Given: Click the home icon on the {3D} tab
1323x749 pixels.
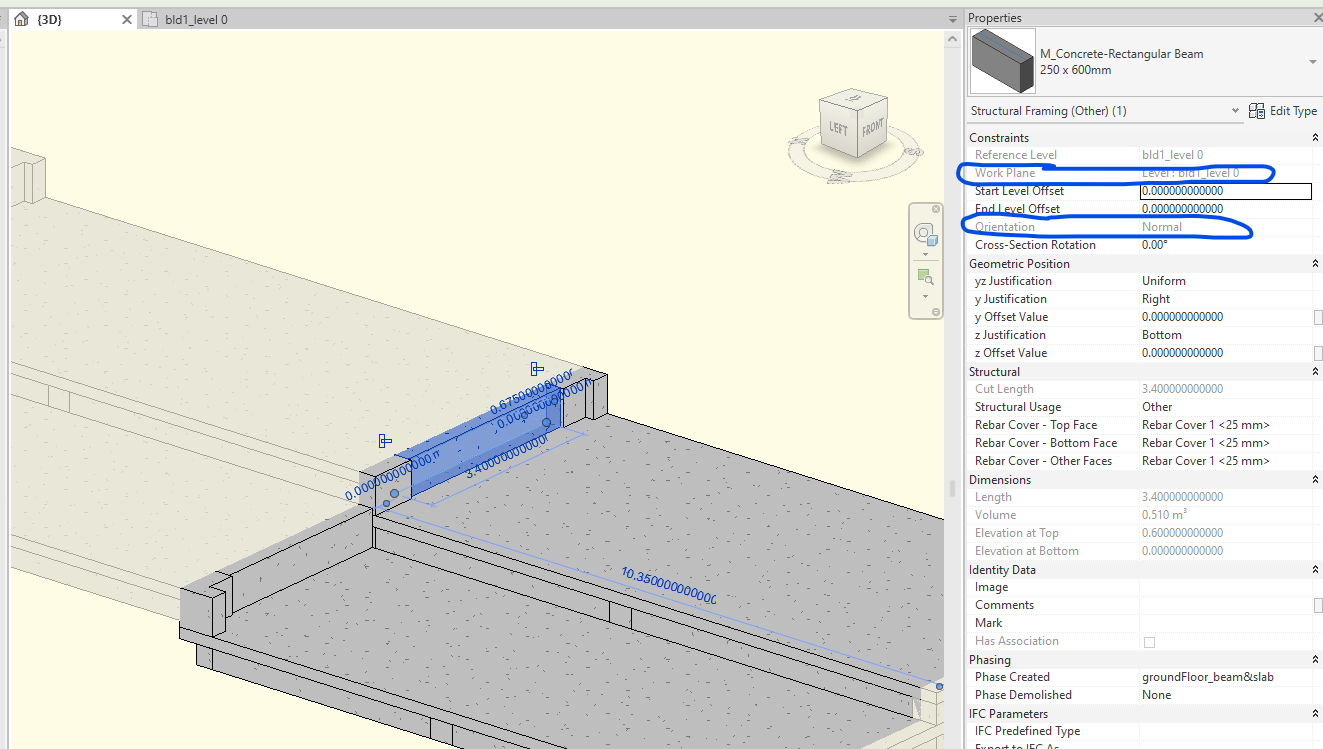Looking at the screenshot, I should tap(21, 19).
